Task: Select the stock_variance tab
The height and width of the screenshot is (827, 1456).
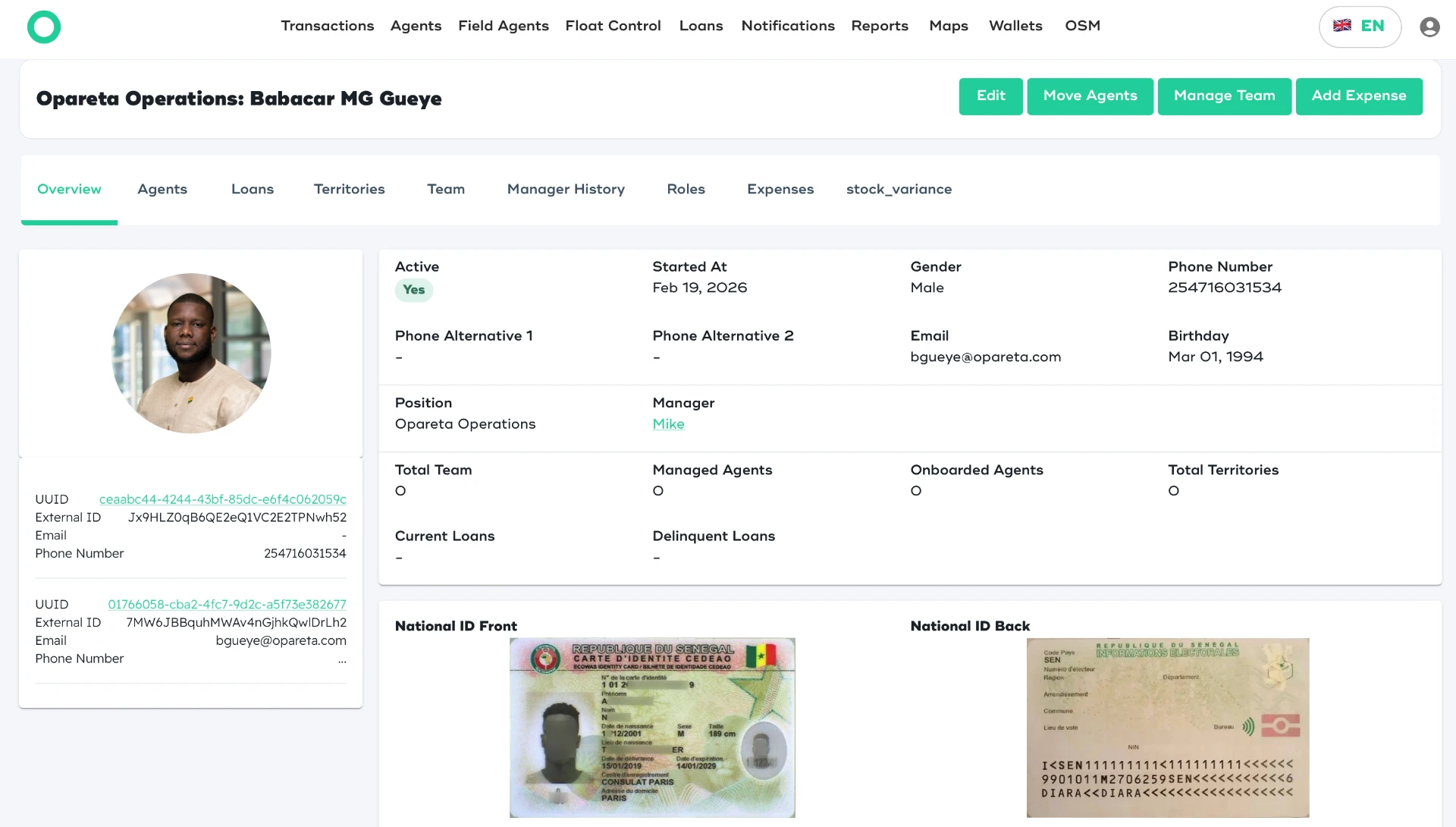Action: [899, 190]
